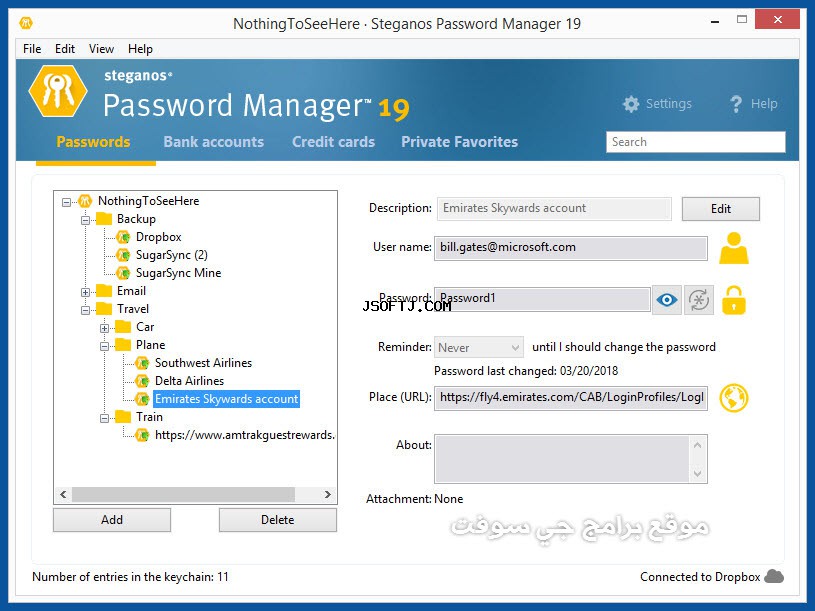Expand the Car folder node
Screen dimensions: 815x611
click(104, 328)
